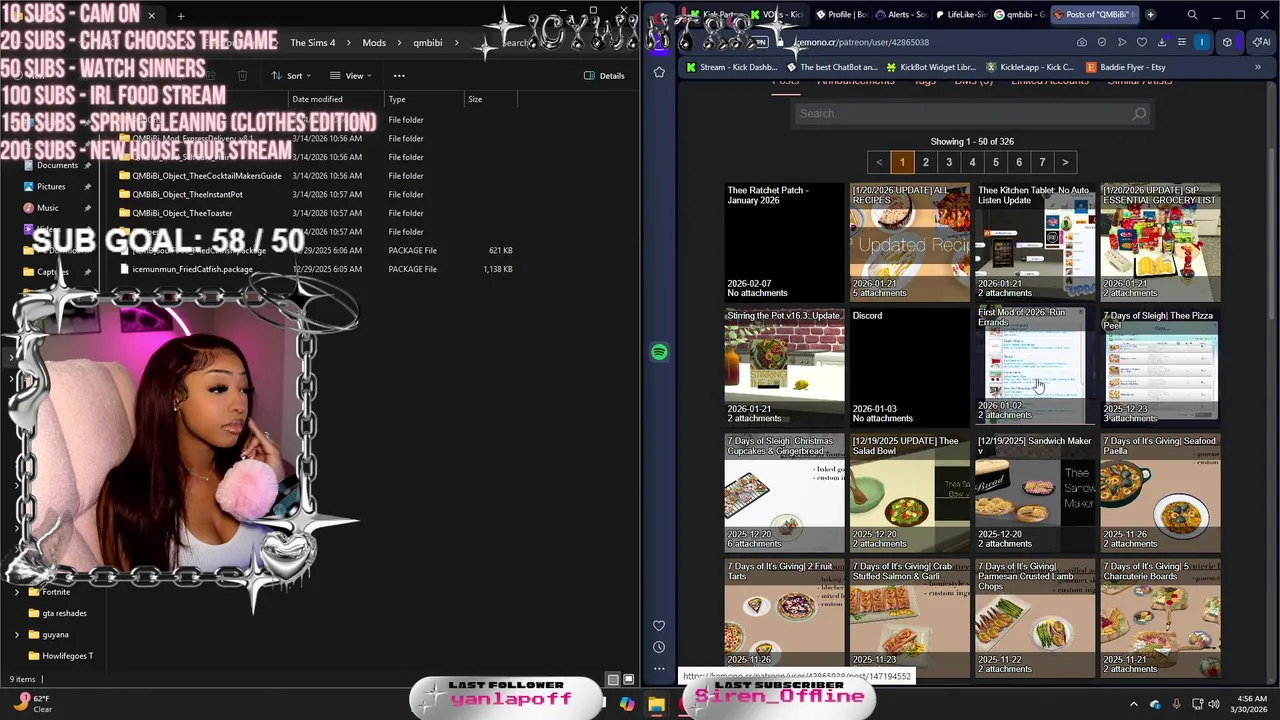This screenshot has width=1280, height=720.
Task: Click the heart icon in address bar
Action: [1142, 42]
